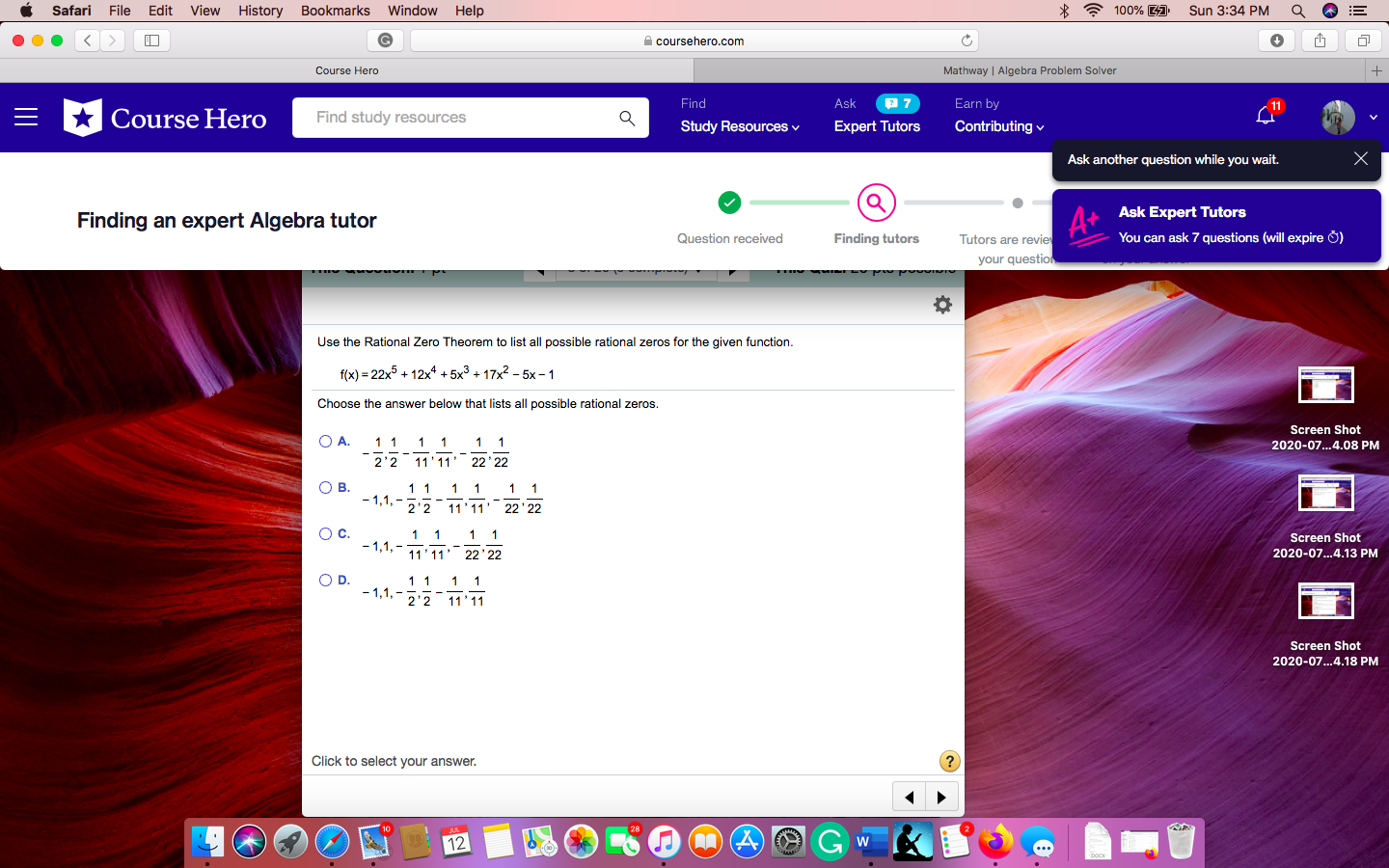
Task: Click the Course Hero logo
Action: click(165, 118)
